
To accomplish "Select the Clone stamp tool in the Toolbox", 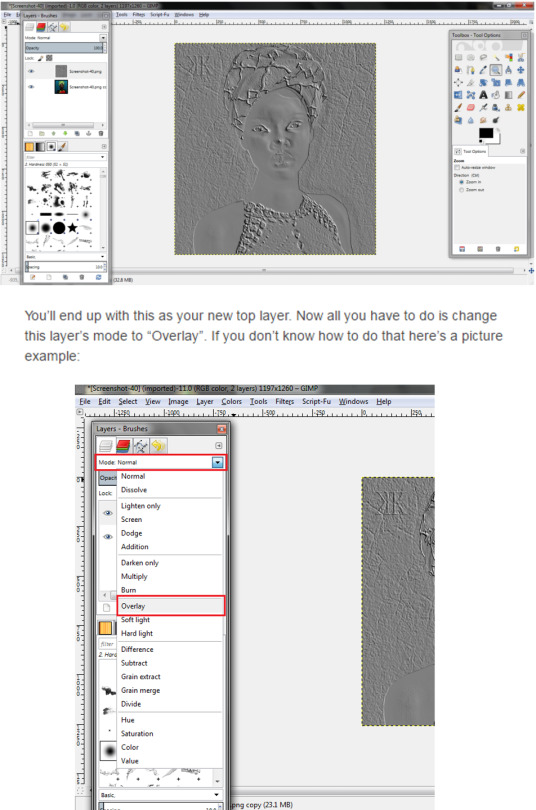I will coord(509,107).
